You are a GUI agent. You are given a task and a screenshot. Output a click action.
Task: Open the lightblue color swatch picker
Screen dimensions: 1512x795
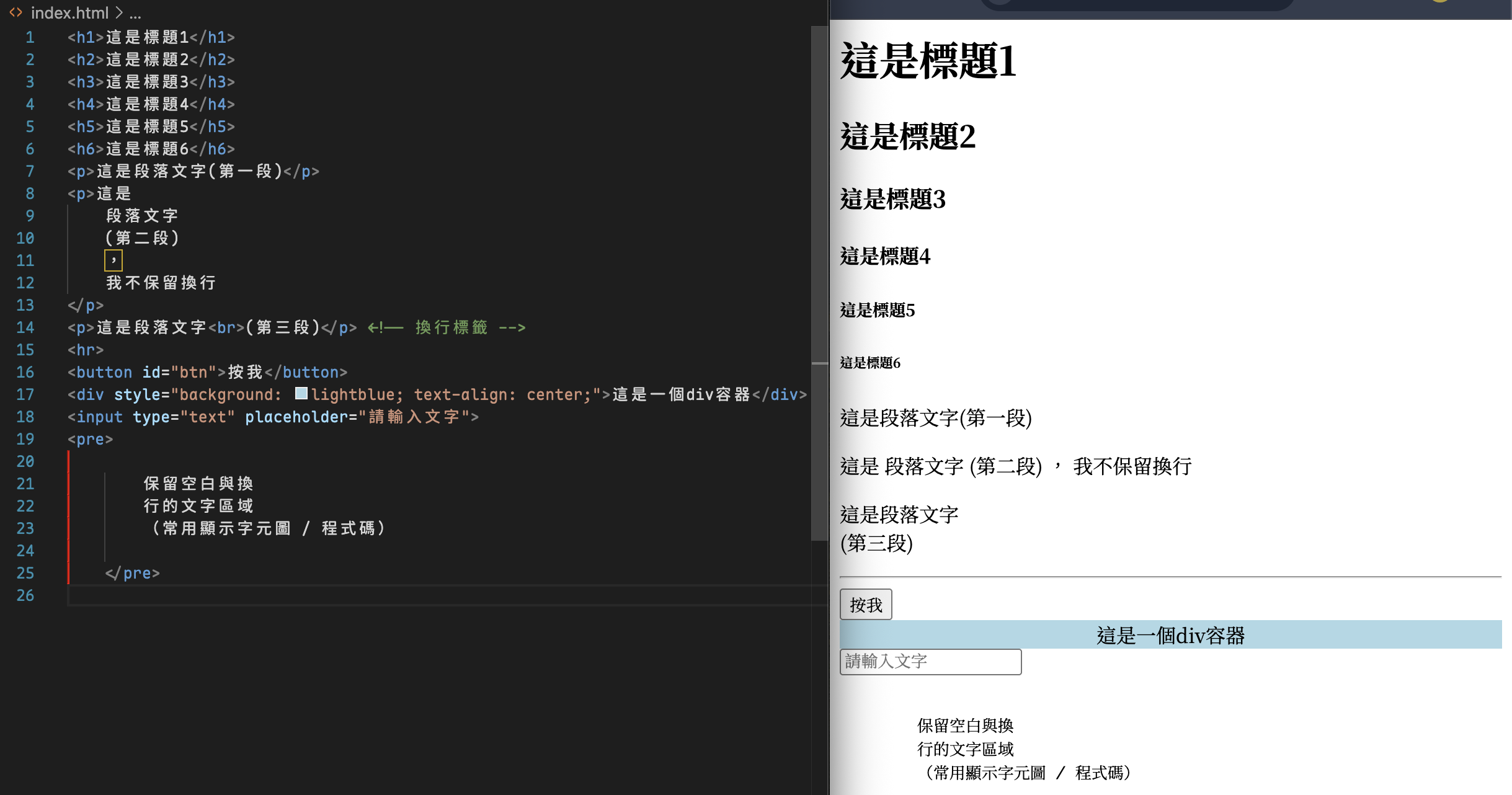[301, 393]
